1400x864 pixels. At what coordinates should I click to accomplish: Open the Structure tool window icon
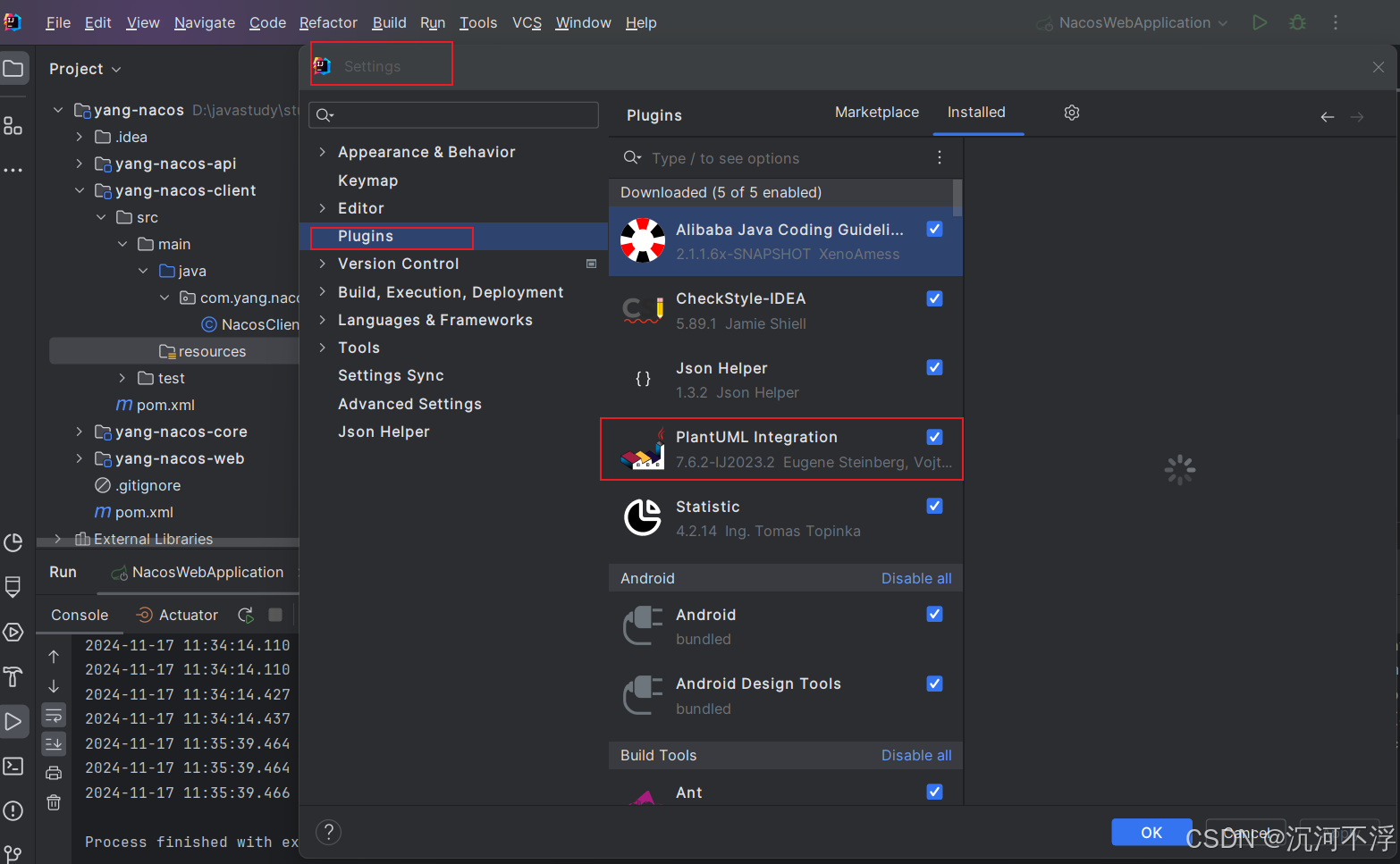click(13, 126)
